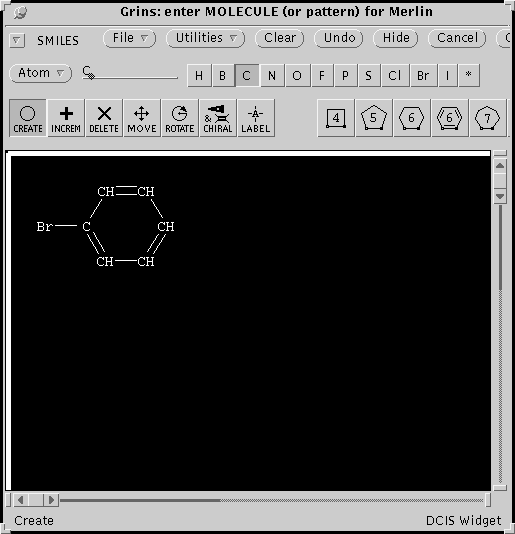515x534 pixels.
Task: Select the CREATE tool
Action: [28, 118]
